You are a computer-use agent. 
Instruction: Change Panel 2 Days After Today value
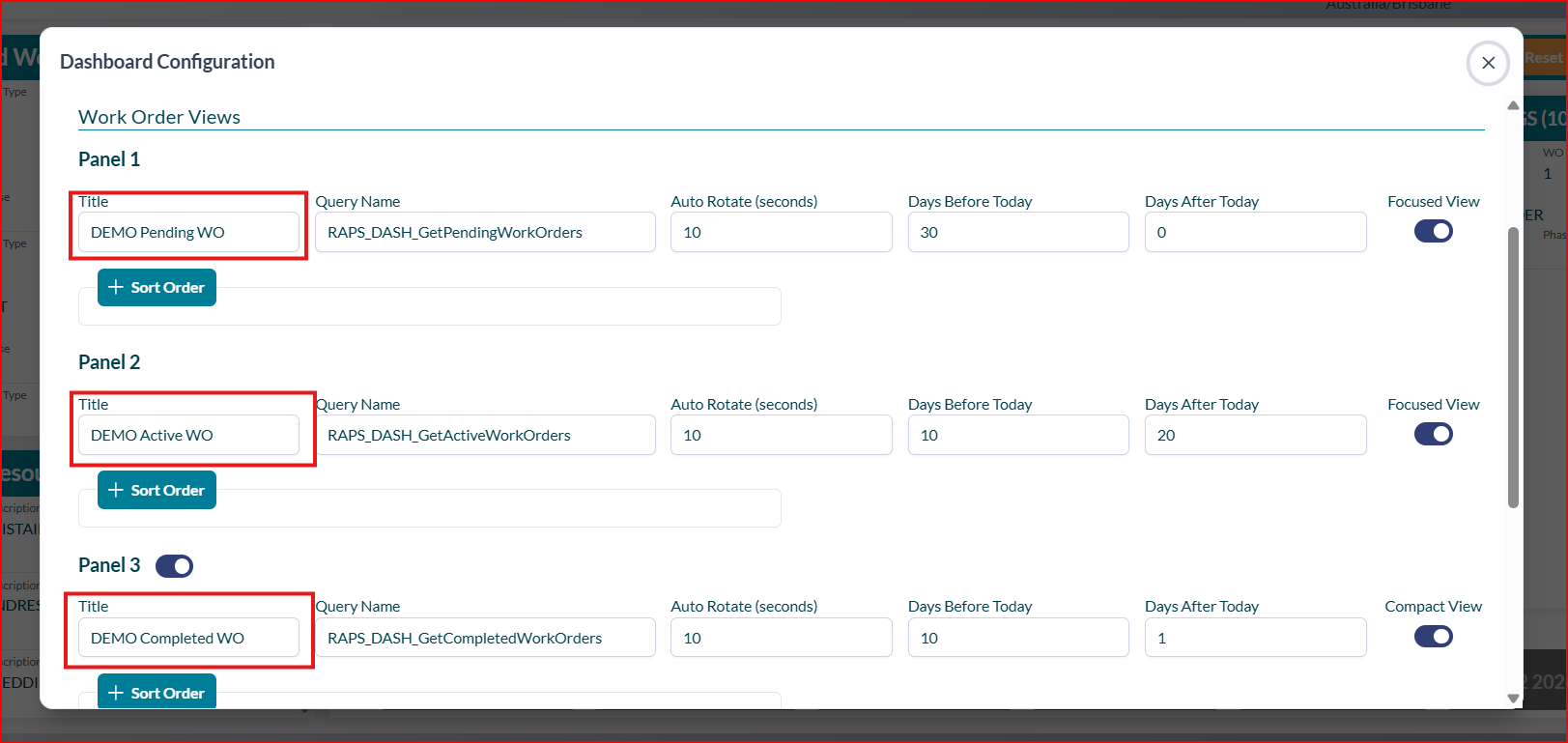pos(1255,436)
